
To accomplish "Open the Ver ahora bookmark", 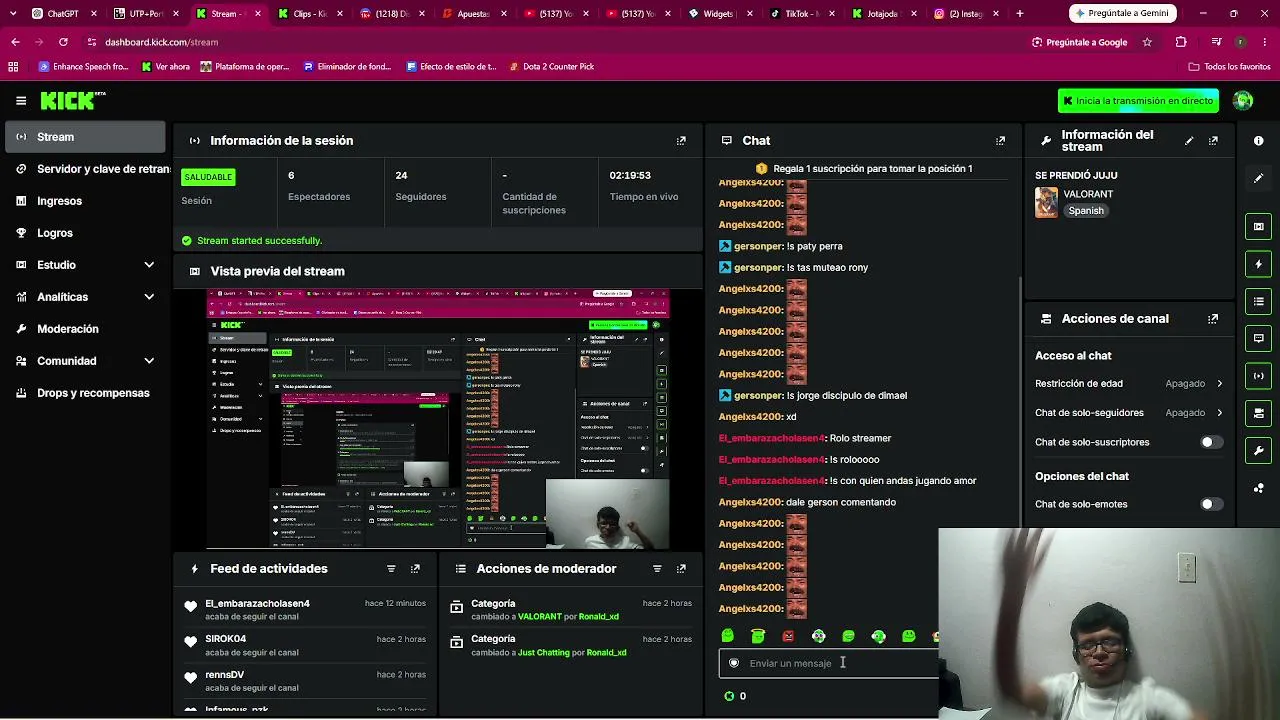I will [165, 67].
